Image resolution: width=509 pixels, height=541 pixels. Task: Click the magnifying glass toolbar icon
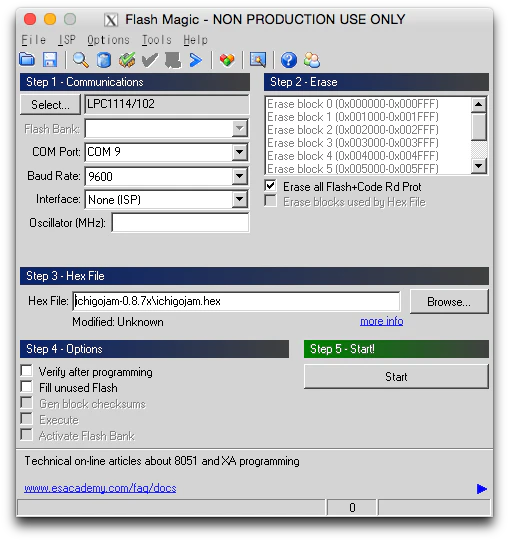pos(81,60)
